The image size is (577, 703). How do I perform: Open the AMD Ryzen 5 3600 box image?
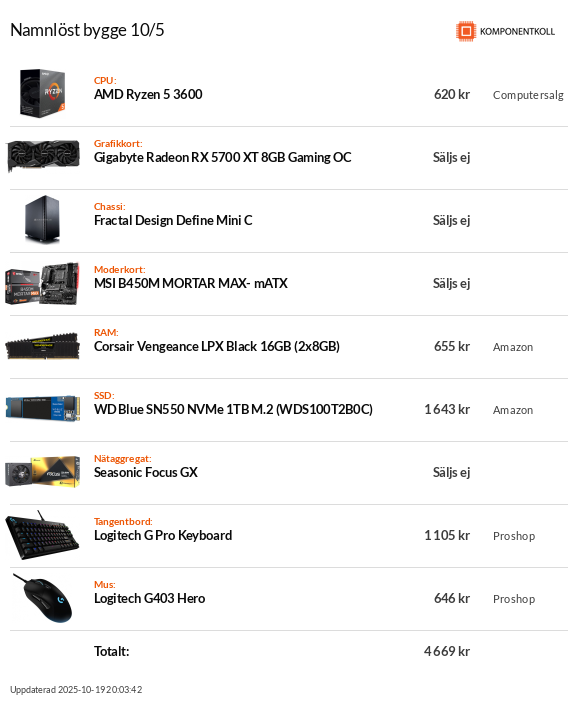(43, 93)
